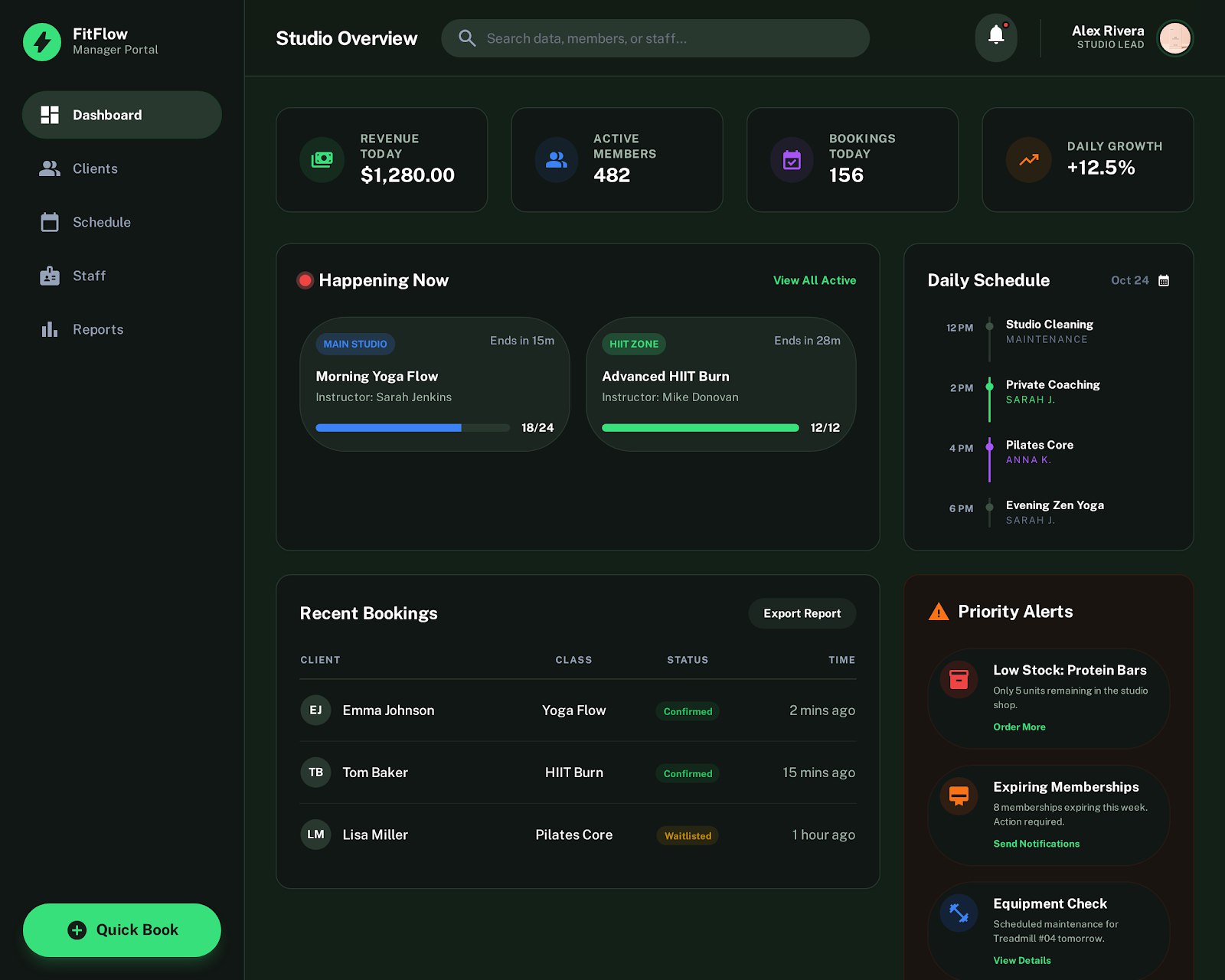Open the Reports menu item
1225x980 pixels.
point(97,329)
